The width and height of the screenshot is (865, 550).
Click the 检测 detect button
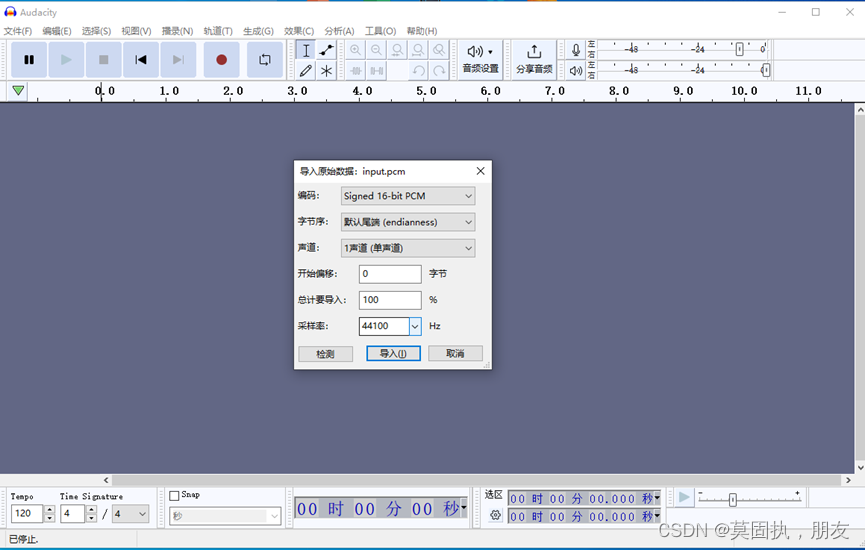325,354
